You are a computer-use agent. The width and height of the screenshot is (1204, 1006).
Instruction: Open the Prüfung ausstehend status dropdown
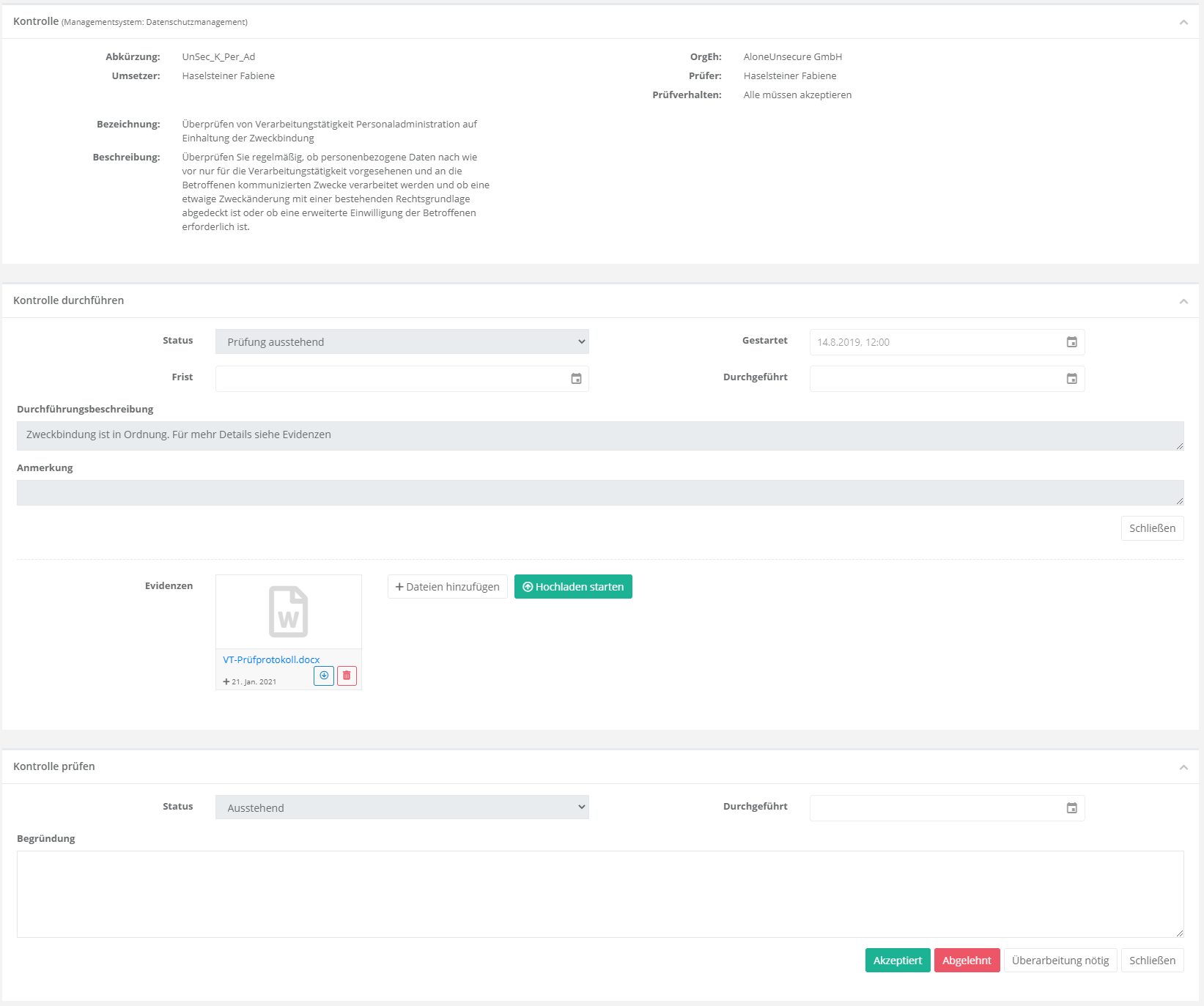tap(402, 342)
